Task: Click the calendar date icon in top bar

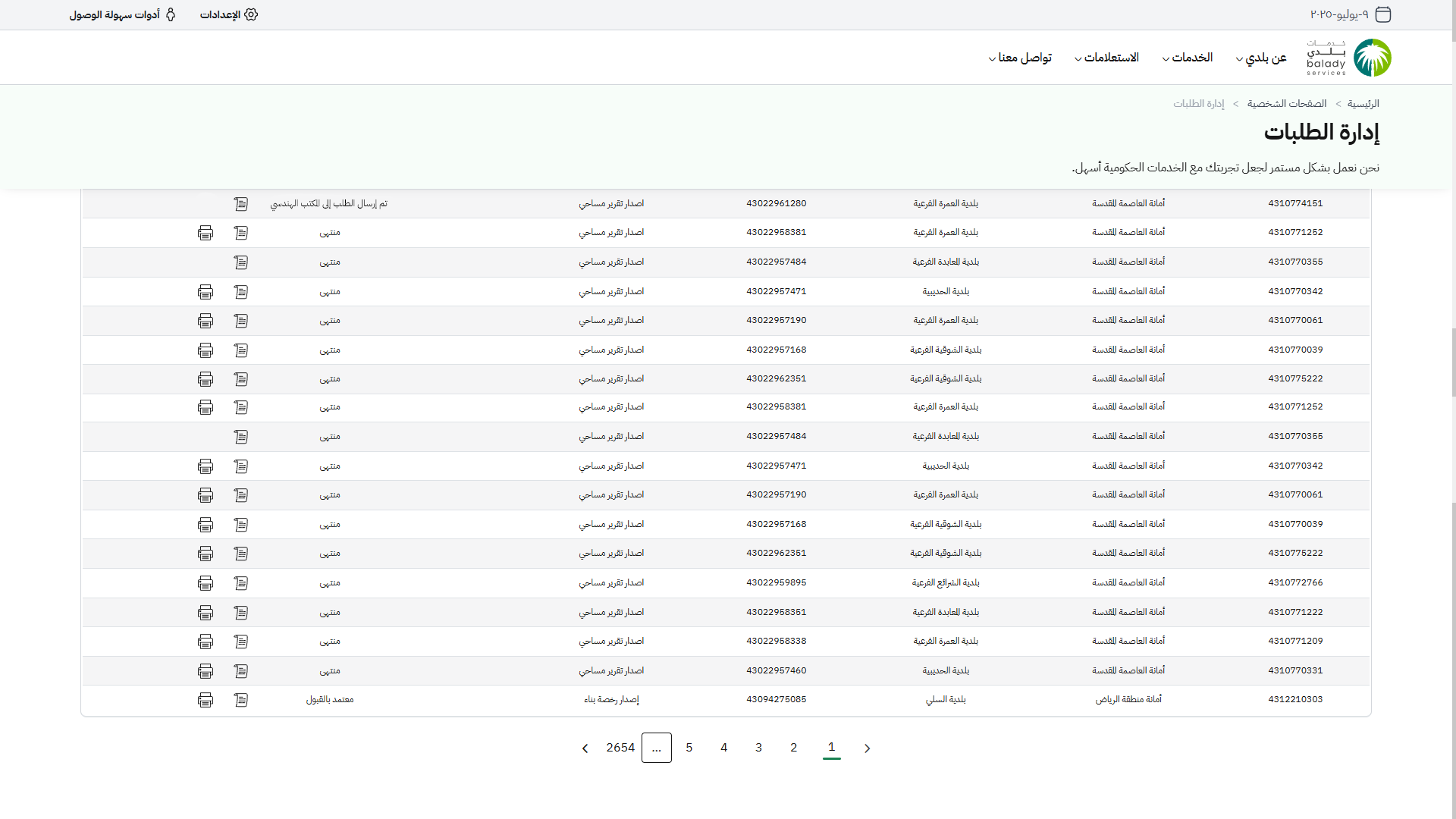Action: 1383,14
